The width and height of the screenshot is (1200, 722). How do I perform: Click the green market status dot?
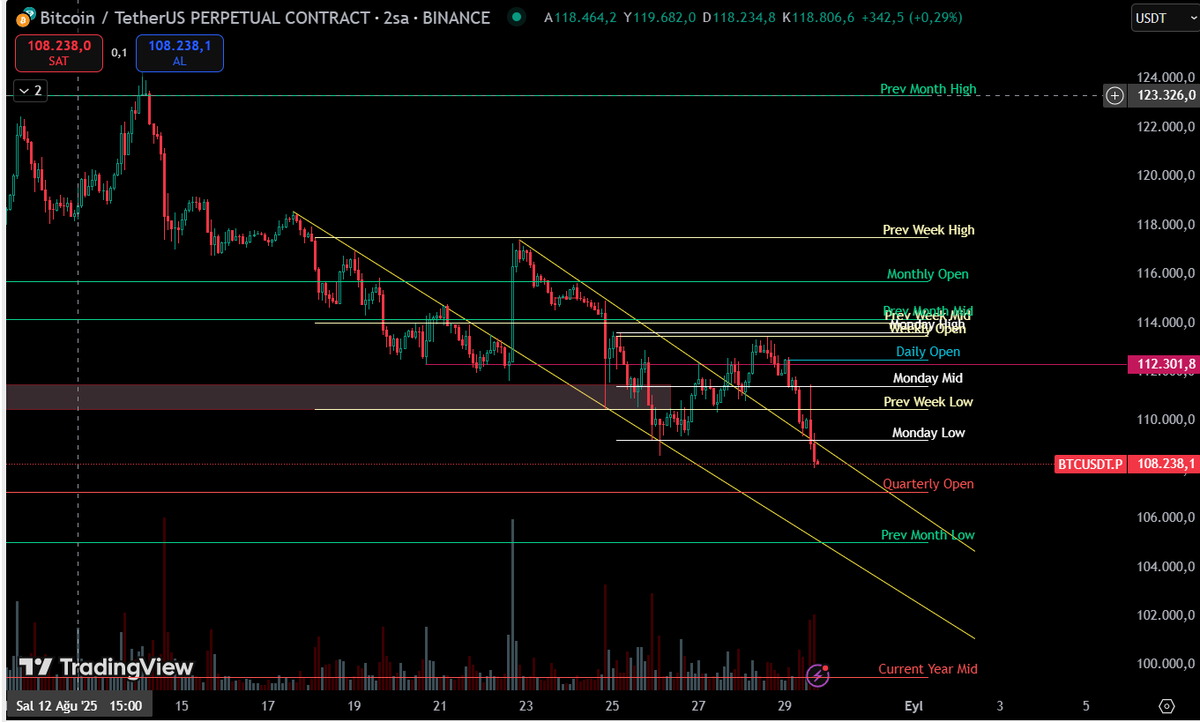[516, 17]
